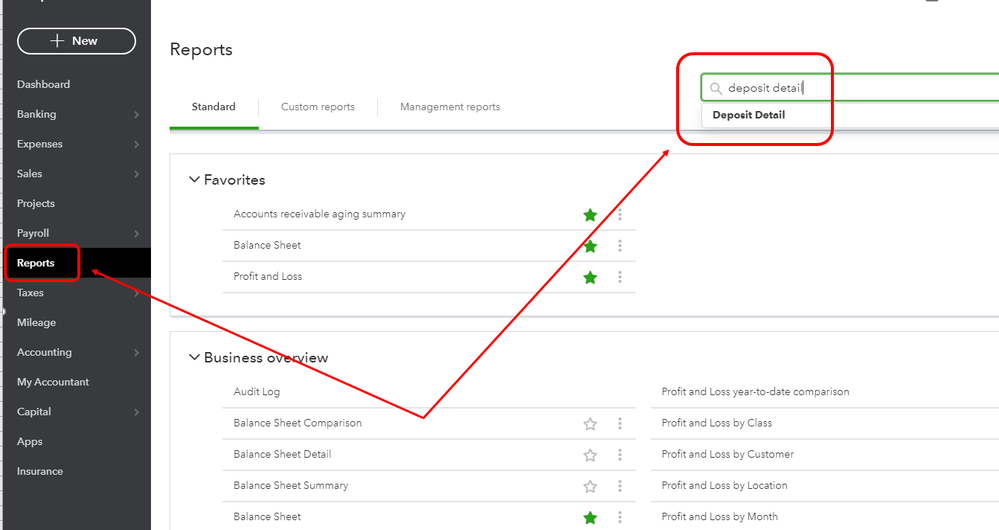Screen dimensions: 999x530
Task: Open more options for Balance Sheet Summary
Action: click(x=619, y=486)
